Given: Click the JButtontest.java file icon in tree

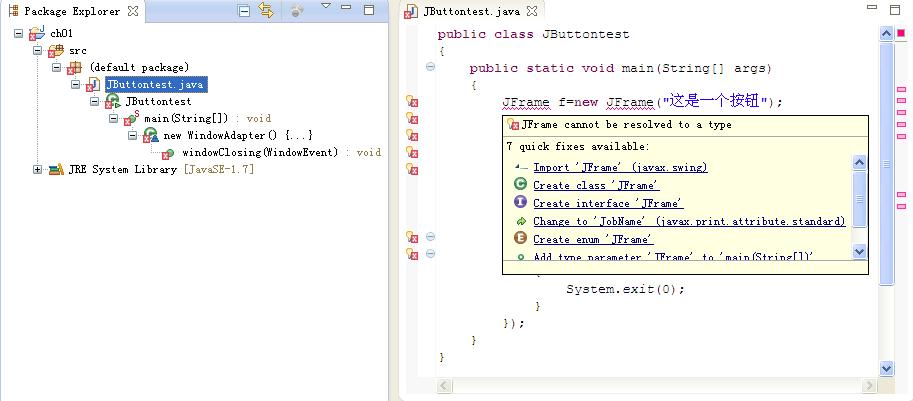Looking at the screenshot, I should [93, 85].
